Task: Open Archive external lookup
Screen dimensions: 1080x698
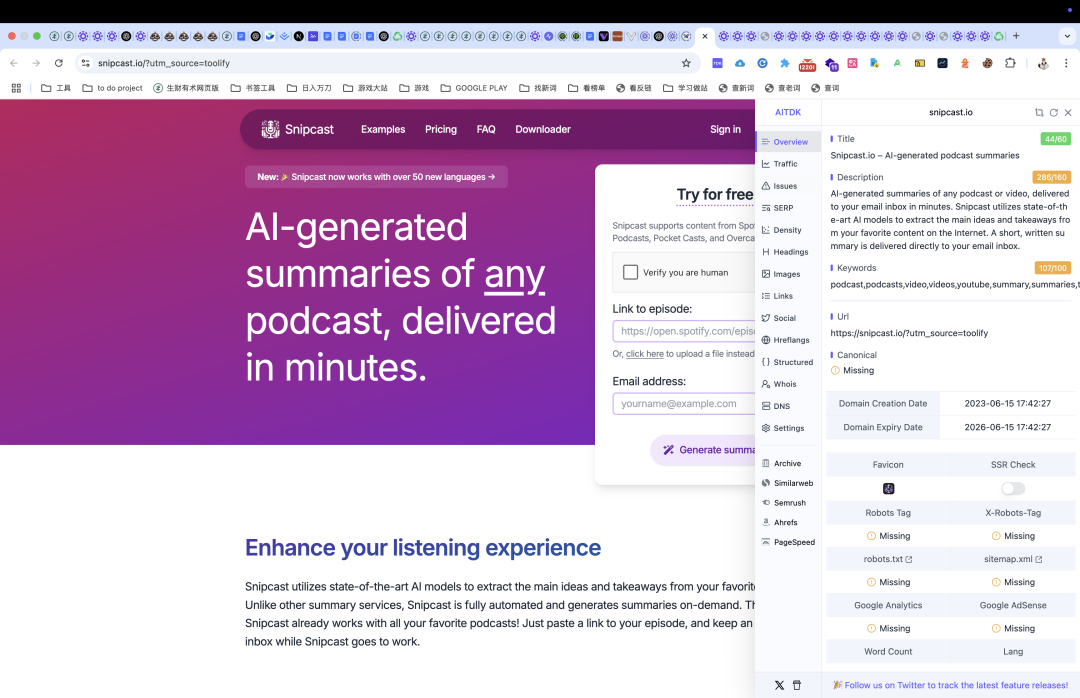Action: click(x=789, y=464)
